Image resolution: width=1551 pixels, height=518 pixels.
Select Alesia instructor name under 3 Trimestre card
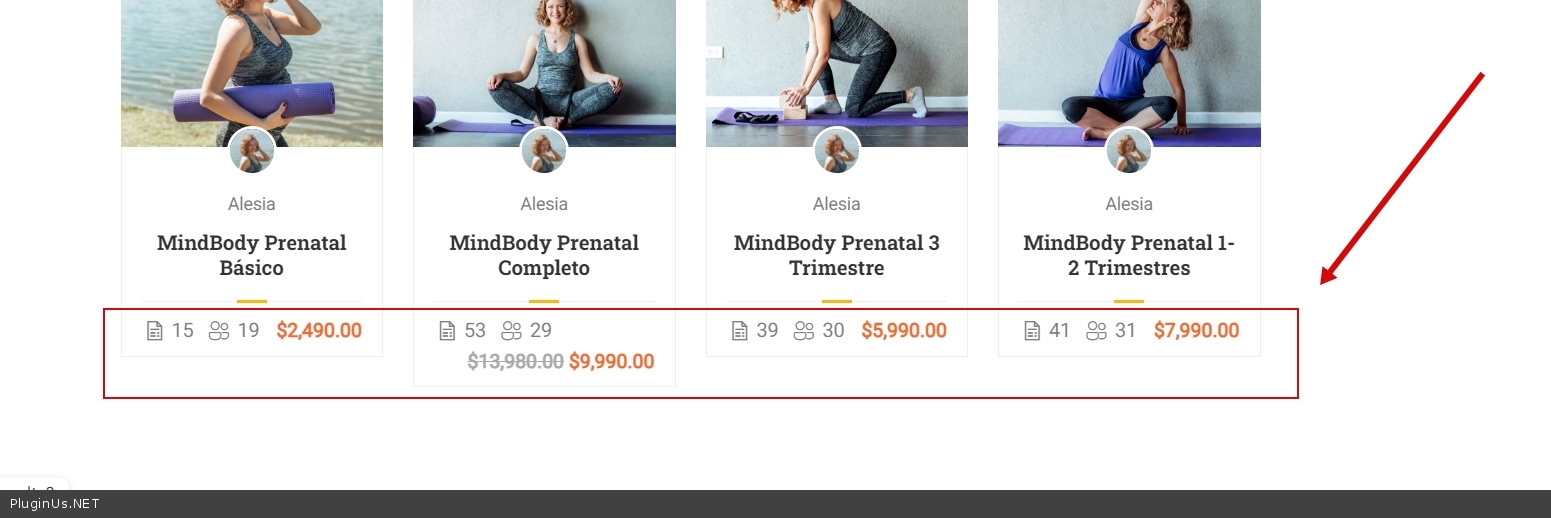(837, 204)
